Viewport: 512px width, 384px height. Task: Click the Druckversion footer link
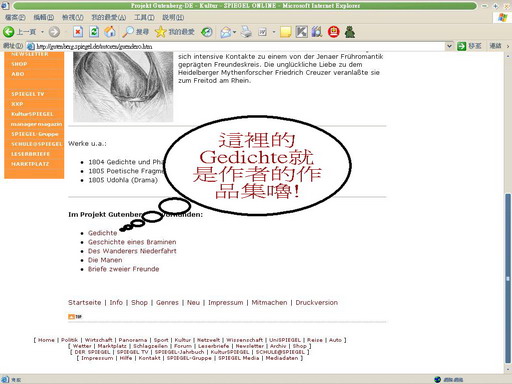pyautogui.click(x=317, y=302)
